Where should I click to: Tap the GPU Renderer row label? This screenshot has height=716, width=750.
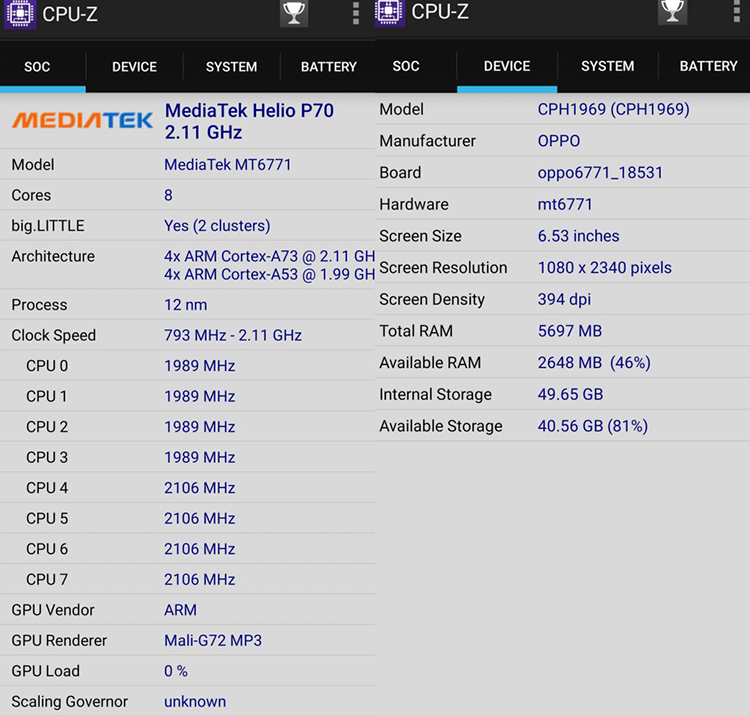click(x=59, y=640)
